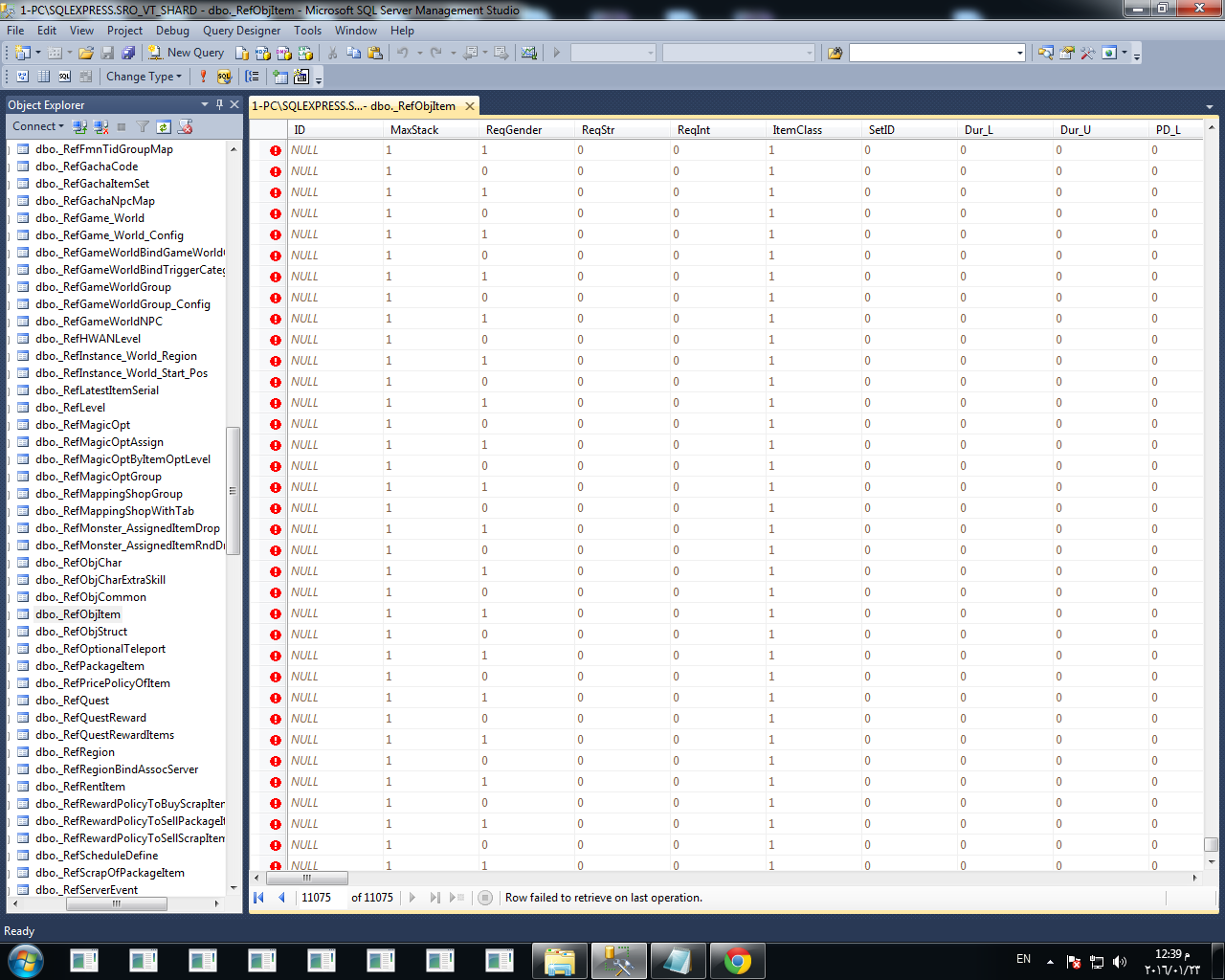This screenshot has height=980, width=1225.
Task: Toggle the Show Criteria Pane icon
Action: pos(44,77)
